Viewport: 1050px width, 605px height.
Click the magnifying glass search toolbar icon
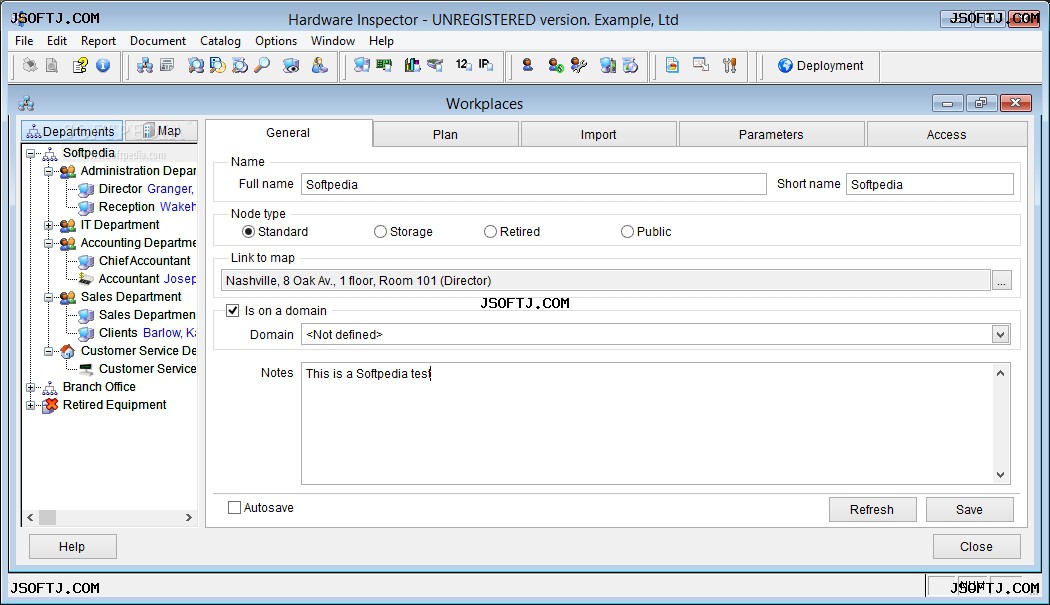click(262, 65)
